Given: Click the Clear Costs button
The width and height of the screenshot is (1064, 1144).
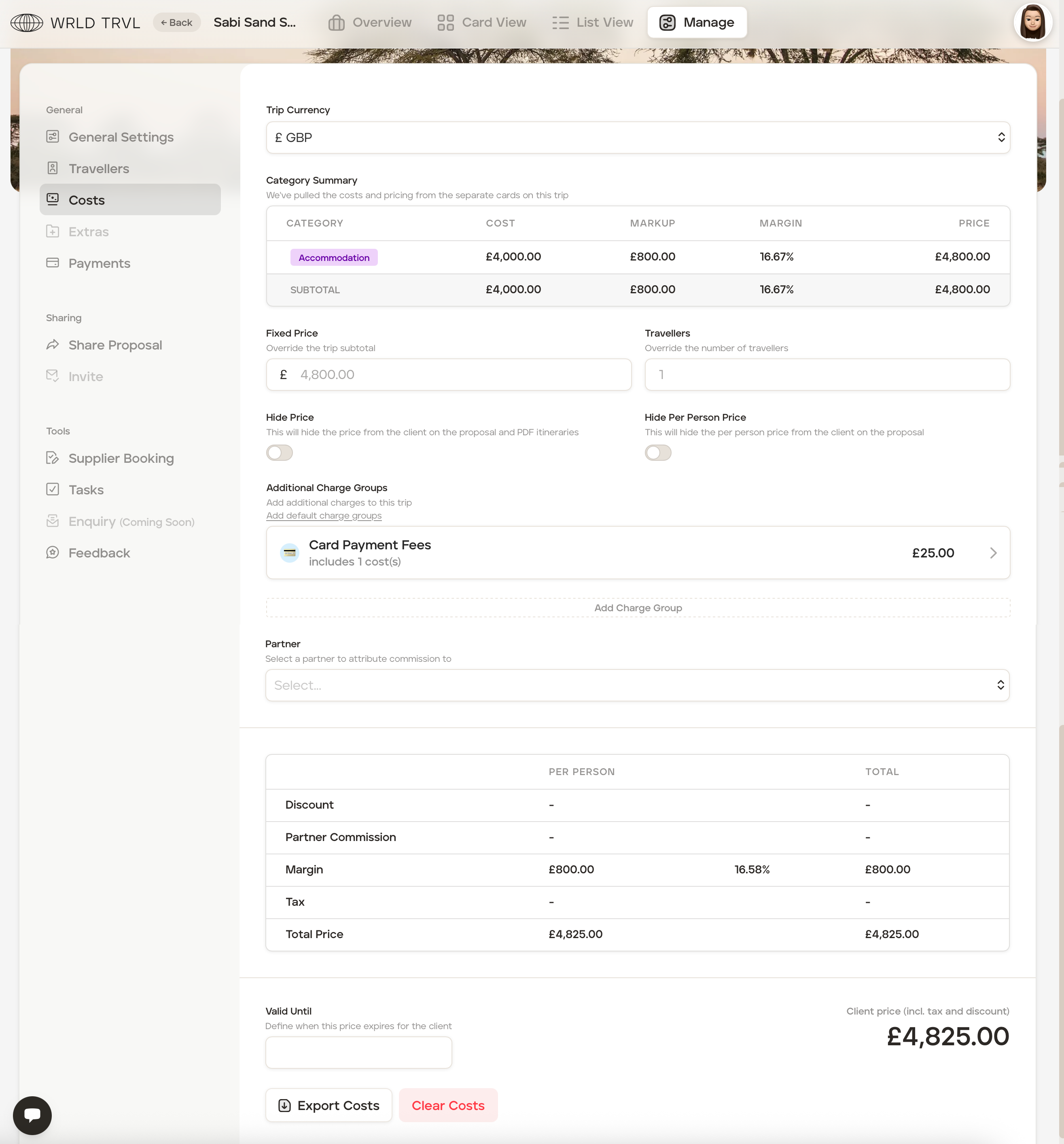Looking at the screenshot, I should coord(448,1105).
